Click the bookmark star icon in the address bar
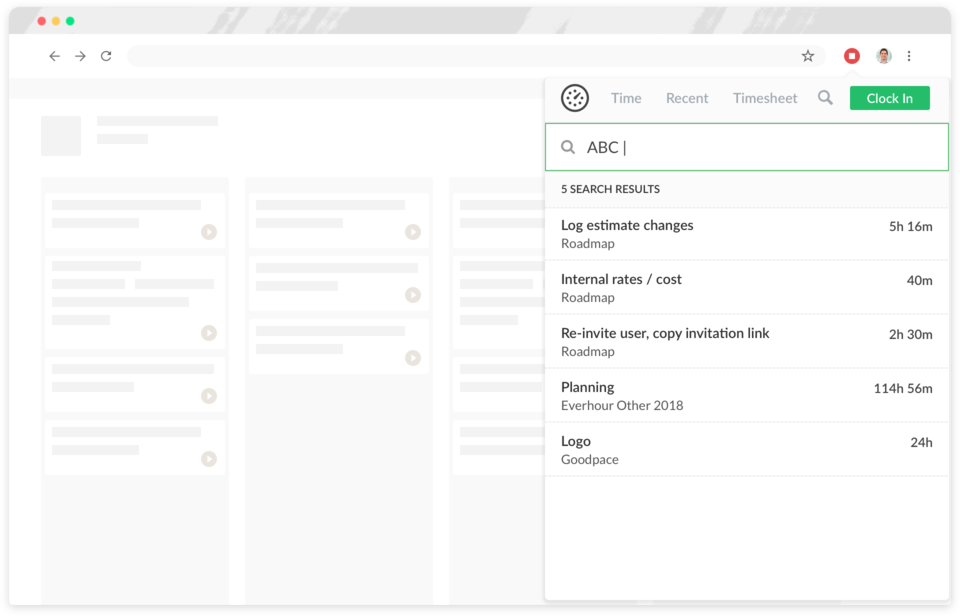This screenshot has width=960, height=616. tap(807, 56)
